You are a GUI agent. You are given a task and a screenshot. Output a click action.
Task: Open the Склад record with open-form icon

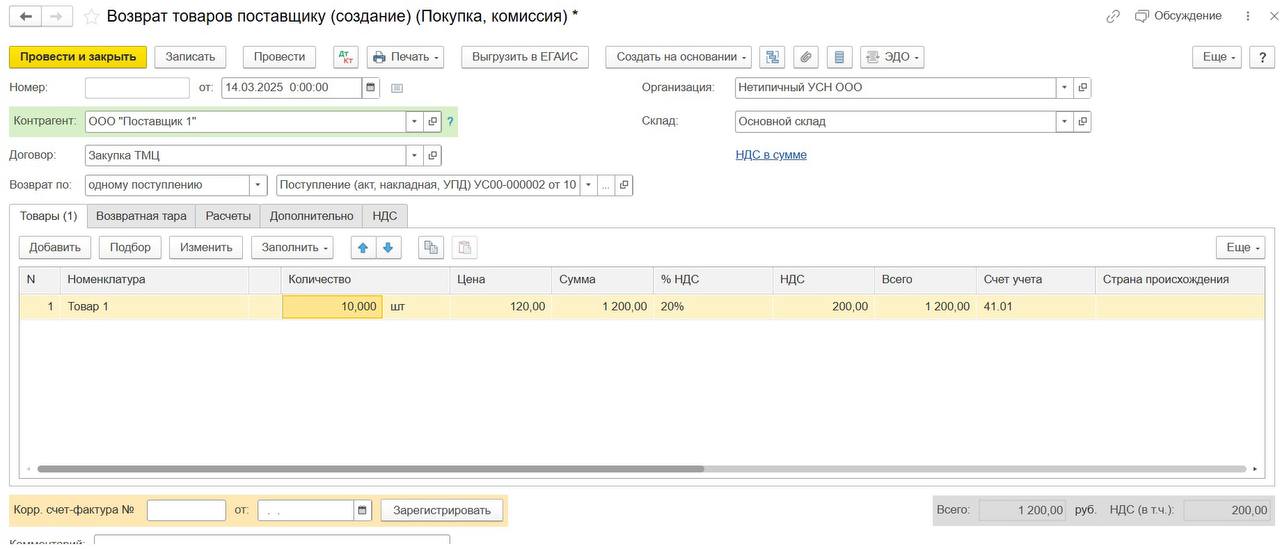pyautogui.click(x=1082, y=122)
